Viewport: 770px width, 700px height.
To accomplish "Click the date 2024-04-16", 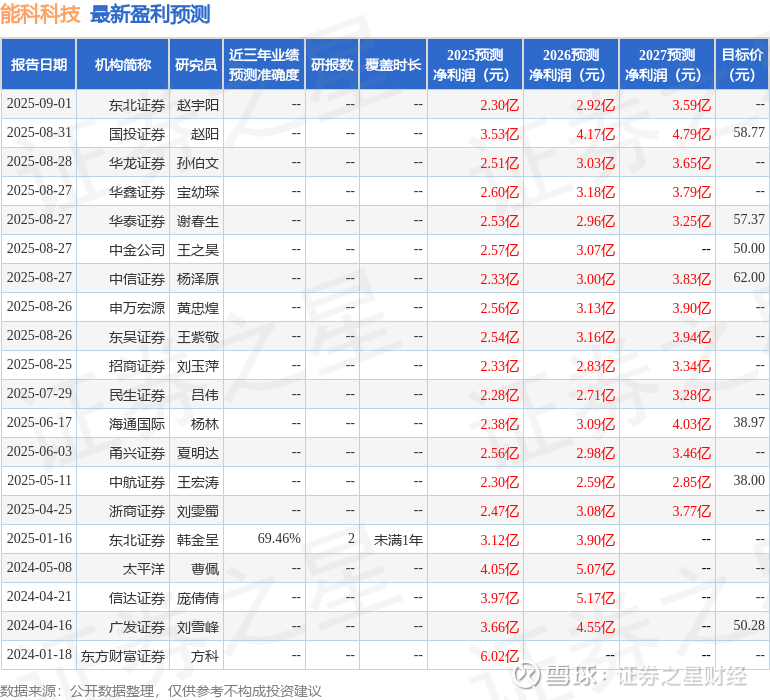I will [39, 625].
